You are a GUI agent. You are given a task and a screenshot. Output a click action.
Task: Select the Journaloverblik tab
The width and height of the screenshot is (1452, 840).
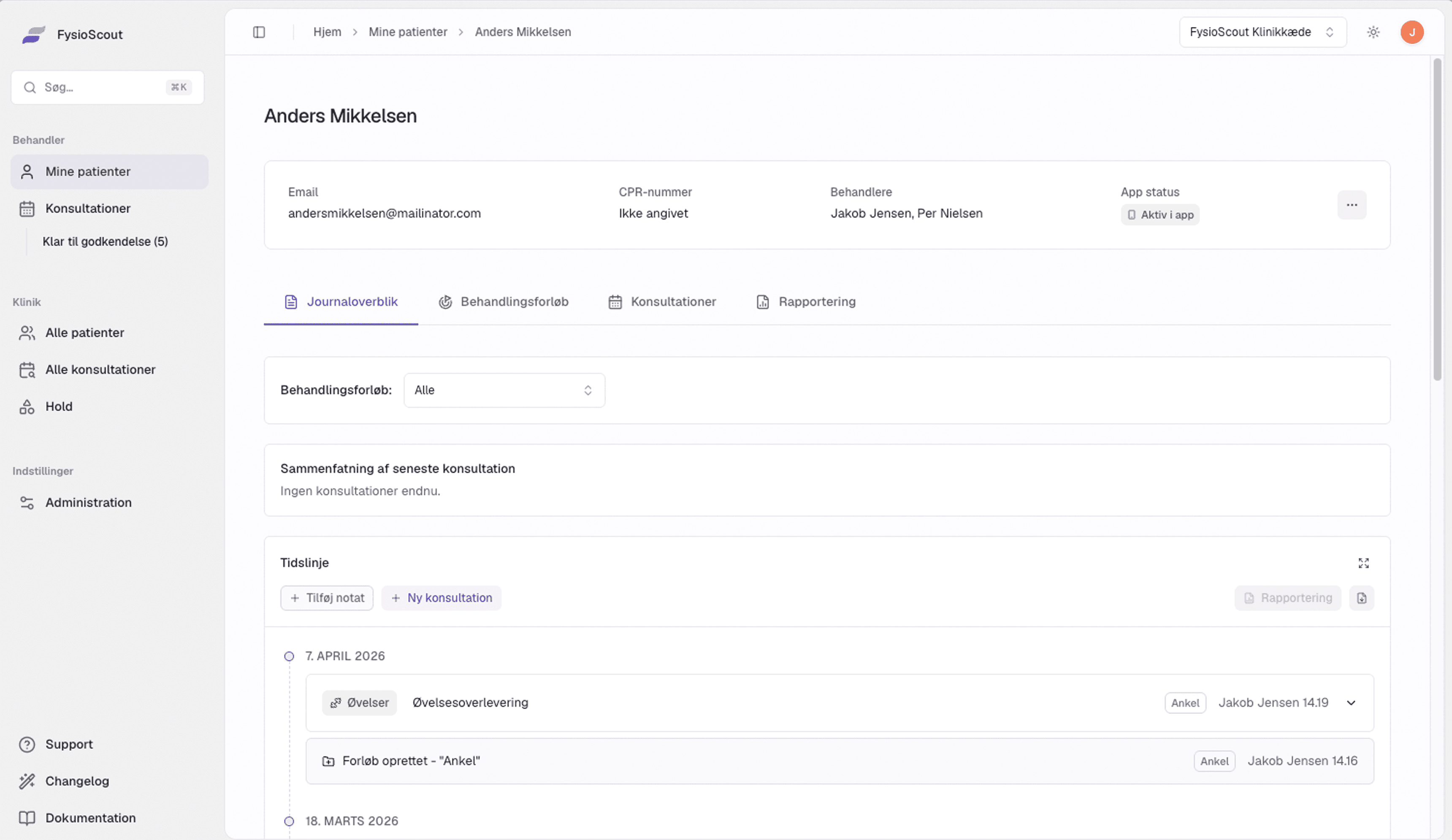tap(341, 302)
